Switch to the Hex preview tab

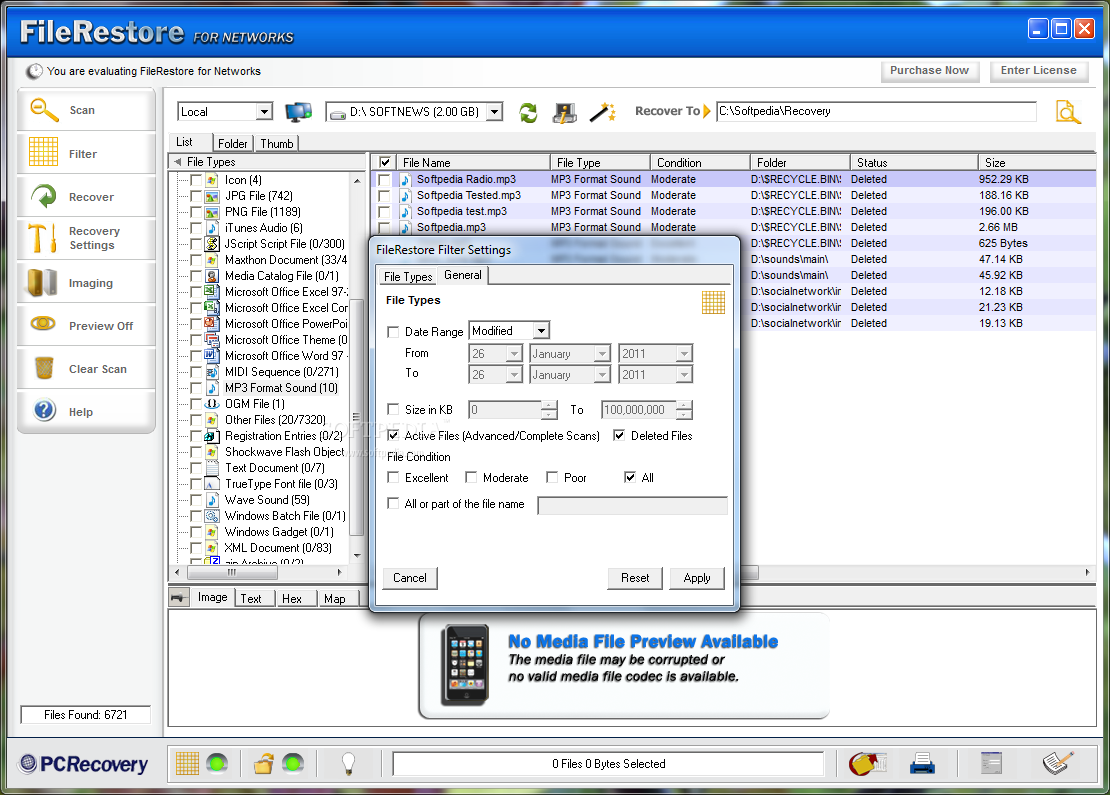pos(292,599)
